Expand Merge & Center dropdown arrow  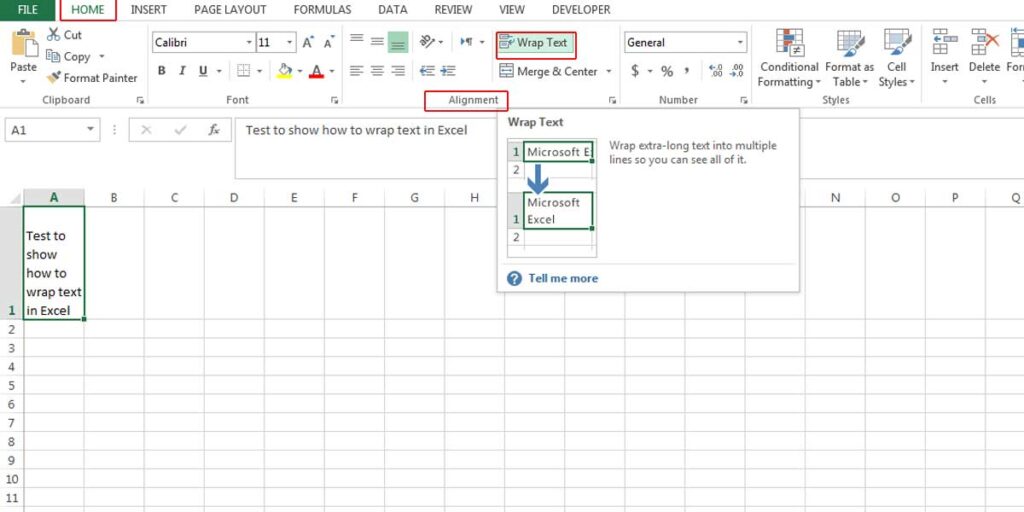point(609,71)
